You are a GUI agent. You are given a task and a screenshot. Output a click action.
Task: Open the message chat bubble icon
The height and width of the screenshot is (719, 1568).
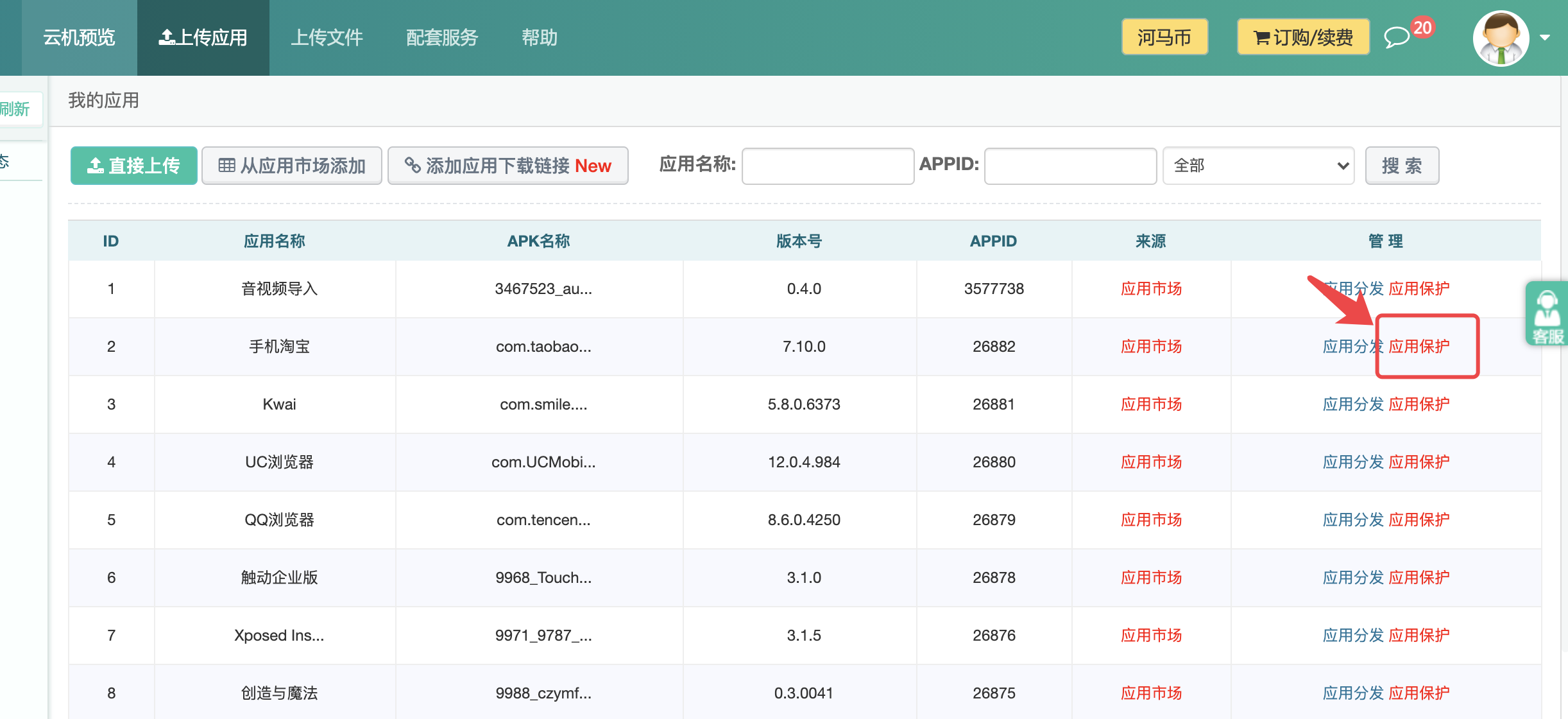(1397, 37)
